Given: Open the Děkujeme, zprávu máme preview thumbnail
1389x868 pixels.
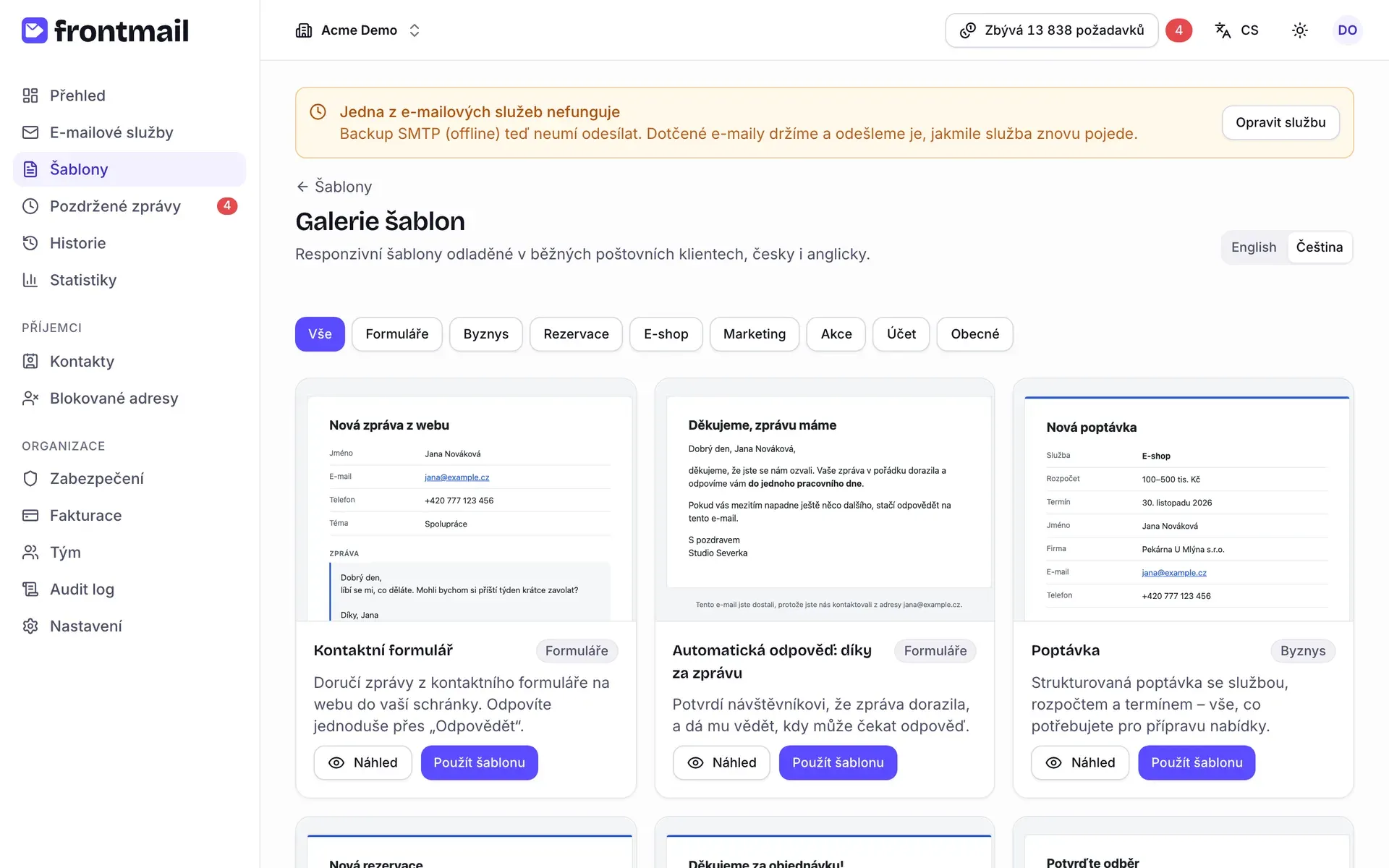Looking at the screenshot, I should pyautogui.click(x=825, y=500).
